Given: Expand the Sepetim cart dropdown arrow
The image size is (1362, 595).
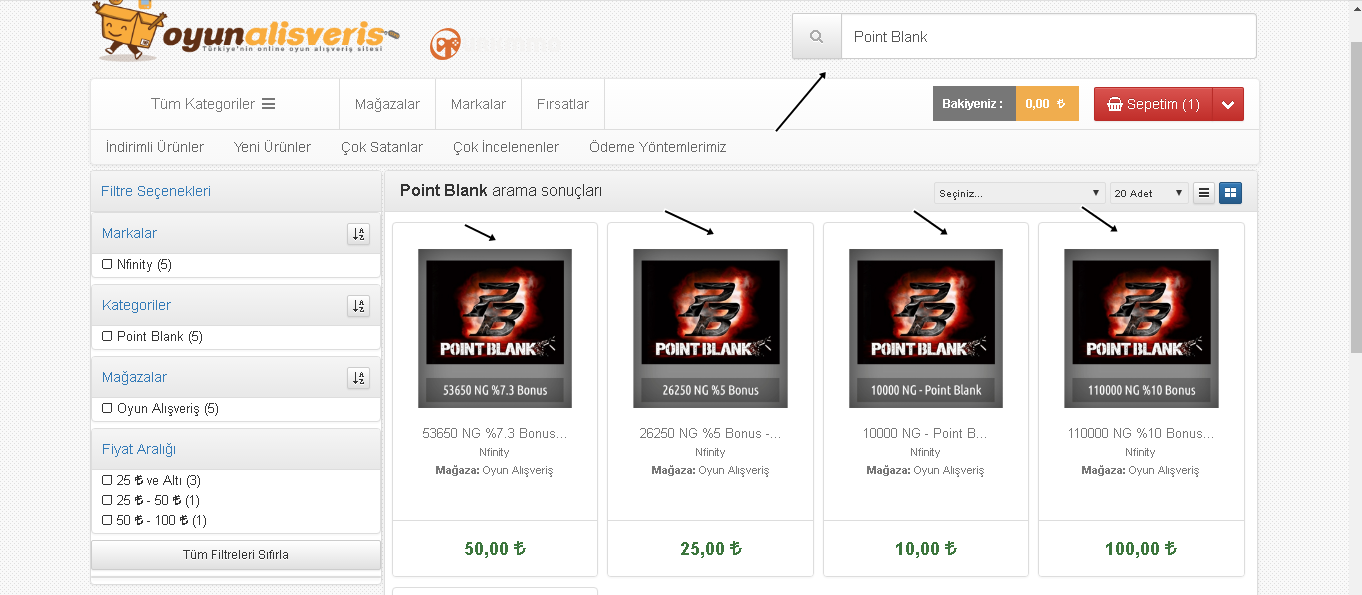Looking at the screenshot, I should tap(1228, 104).
